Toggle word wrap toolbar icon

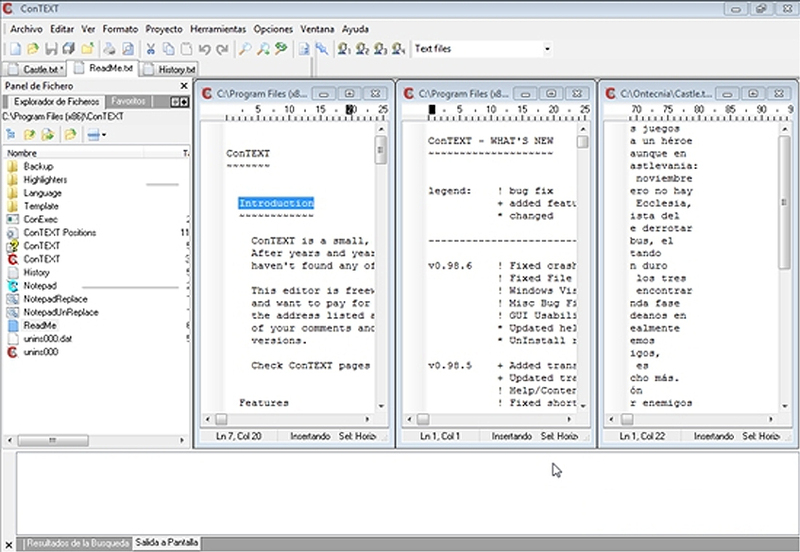pyautogui.click(x=304, y=49)
